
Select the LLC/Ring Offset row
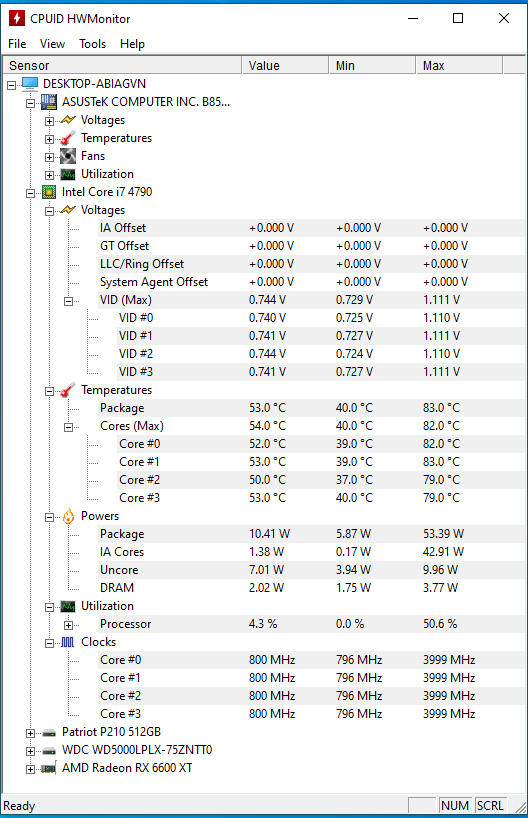[x=311, y=264]
